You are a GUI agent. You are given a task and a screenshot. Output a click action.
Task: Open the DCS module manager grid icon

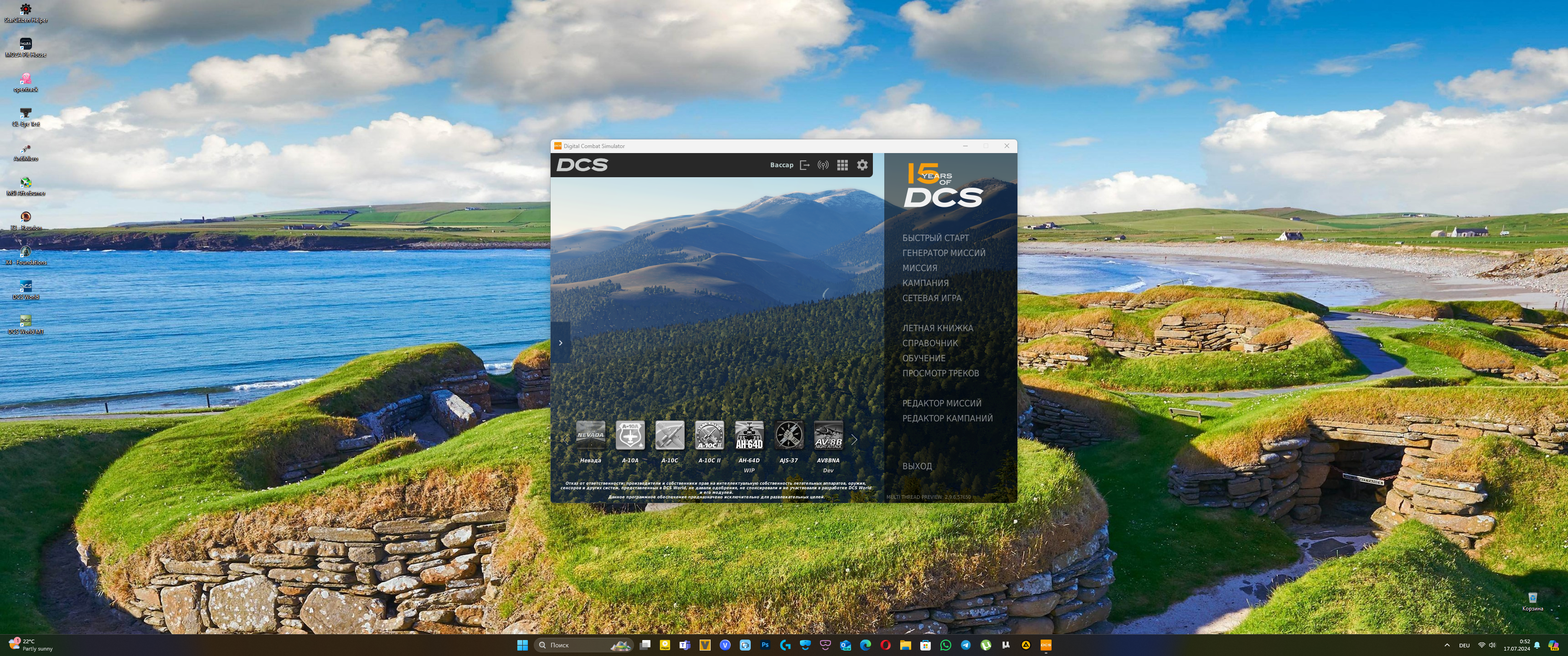click(x=842, y=165)
